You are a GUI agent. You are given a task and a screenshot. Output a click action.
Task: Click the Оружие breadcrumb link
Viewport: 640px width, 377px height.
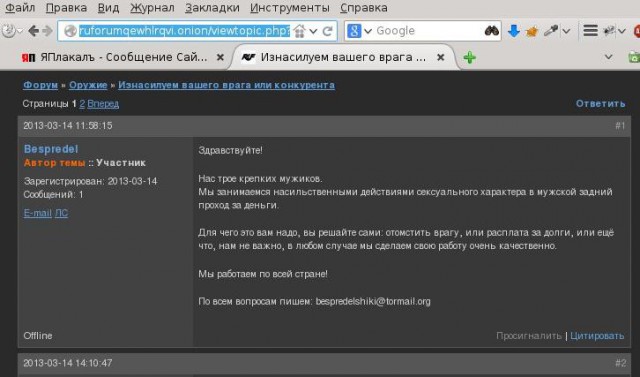point(88,85)
